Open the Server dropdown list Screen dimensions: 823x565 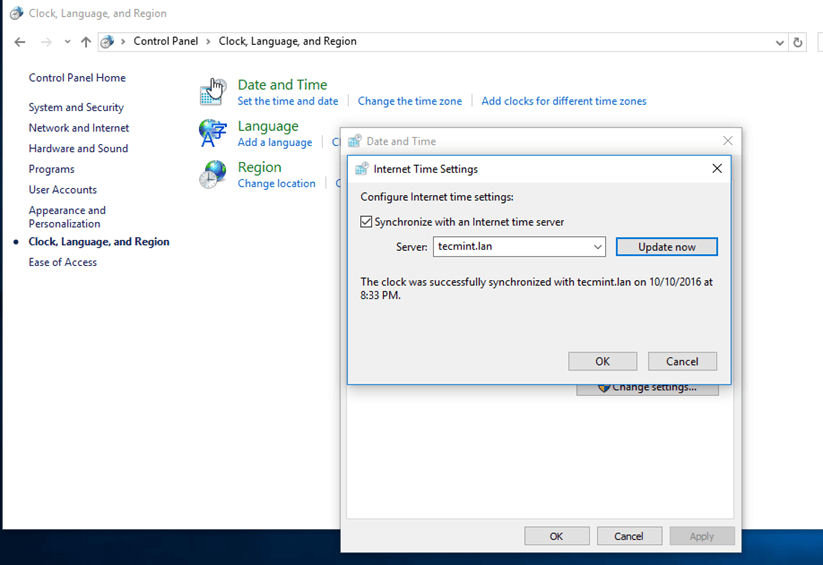597,247
